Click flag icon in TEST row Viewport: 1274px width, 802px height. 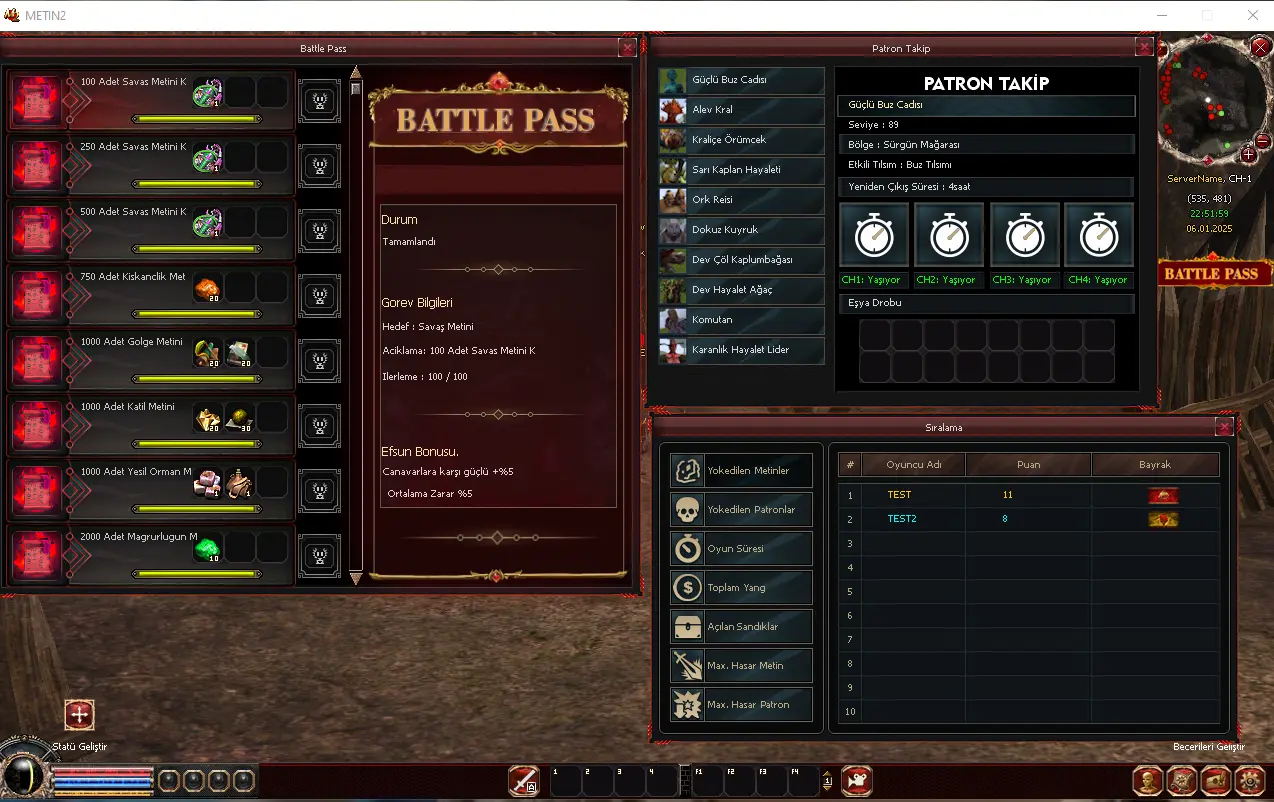click(1163, 495)
